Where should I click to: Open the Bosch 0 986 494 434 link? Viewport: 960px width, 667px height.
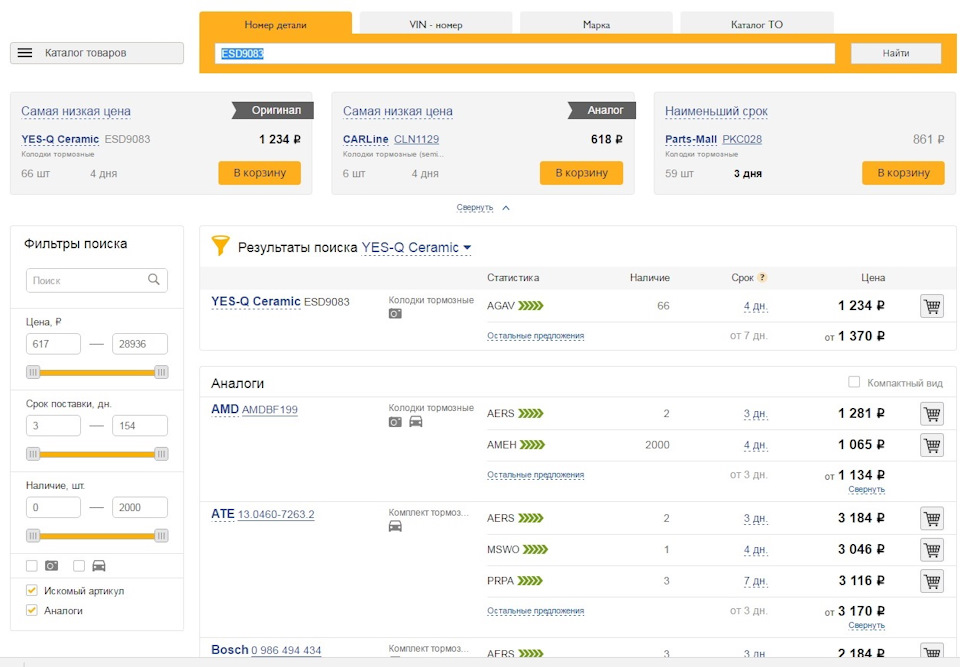[286, 650]
